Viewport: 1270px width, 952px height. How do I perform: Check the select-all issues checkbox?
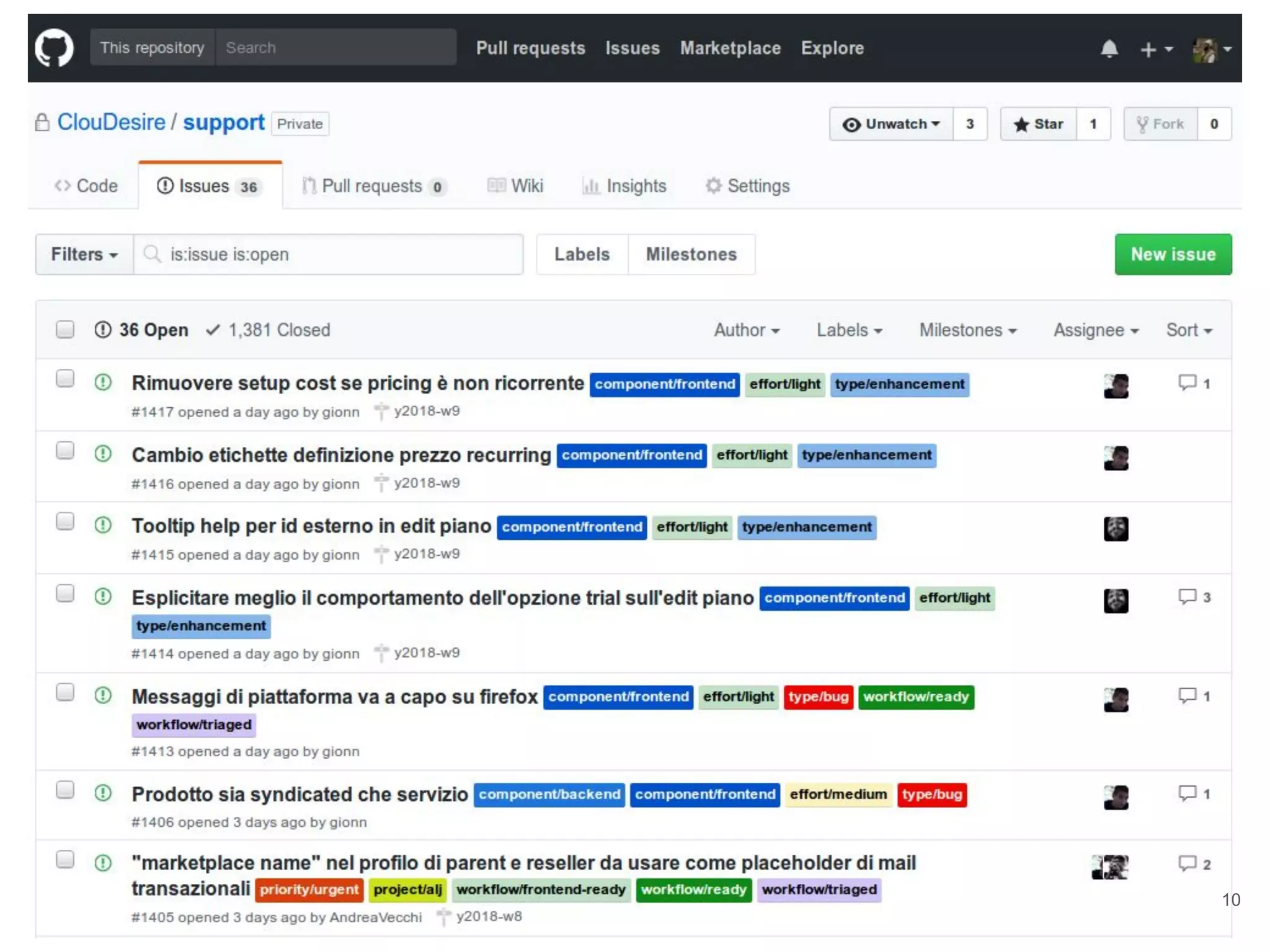click(x=65, y=329)
